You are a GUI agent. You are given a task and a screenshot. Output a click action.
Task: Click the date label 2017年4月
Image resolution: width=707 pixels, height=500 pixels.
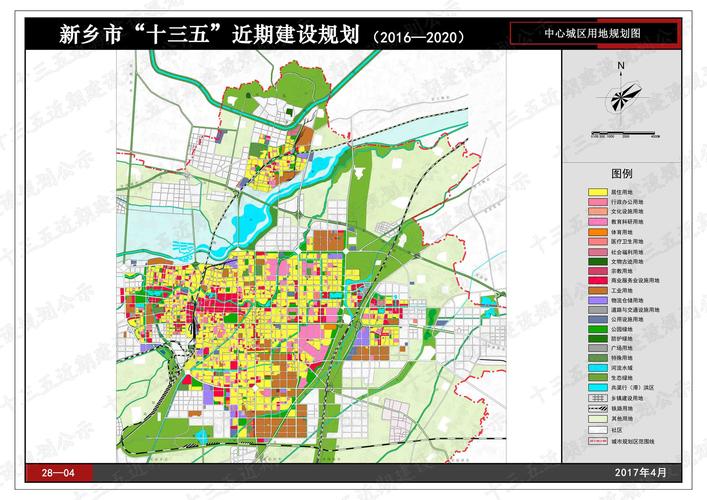(640, 472)
